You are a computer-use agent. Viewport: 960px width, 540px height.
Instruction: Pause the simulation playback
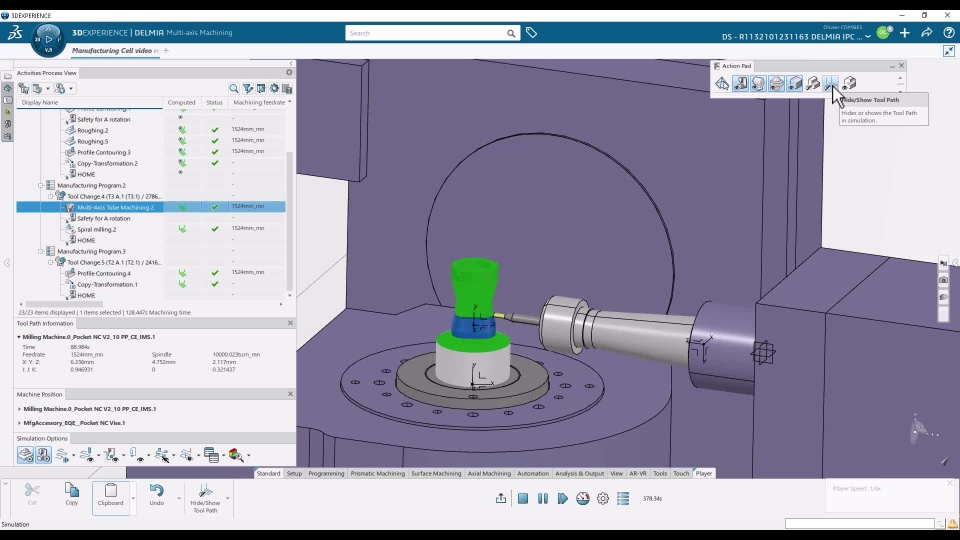(543, 498)
